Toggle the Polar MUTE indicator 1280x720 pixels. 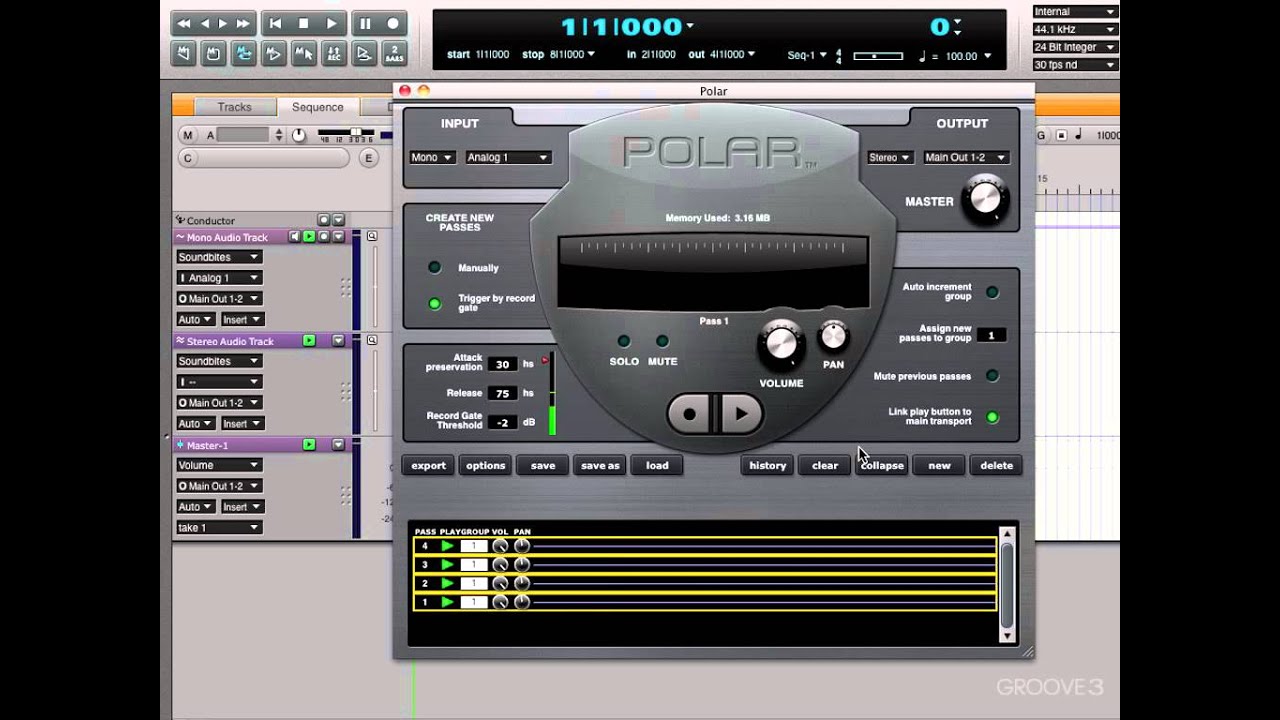[662, 342]
